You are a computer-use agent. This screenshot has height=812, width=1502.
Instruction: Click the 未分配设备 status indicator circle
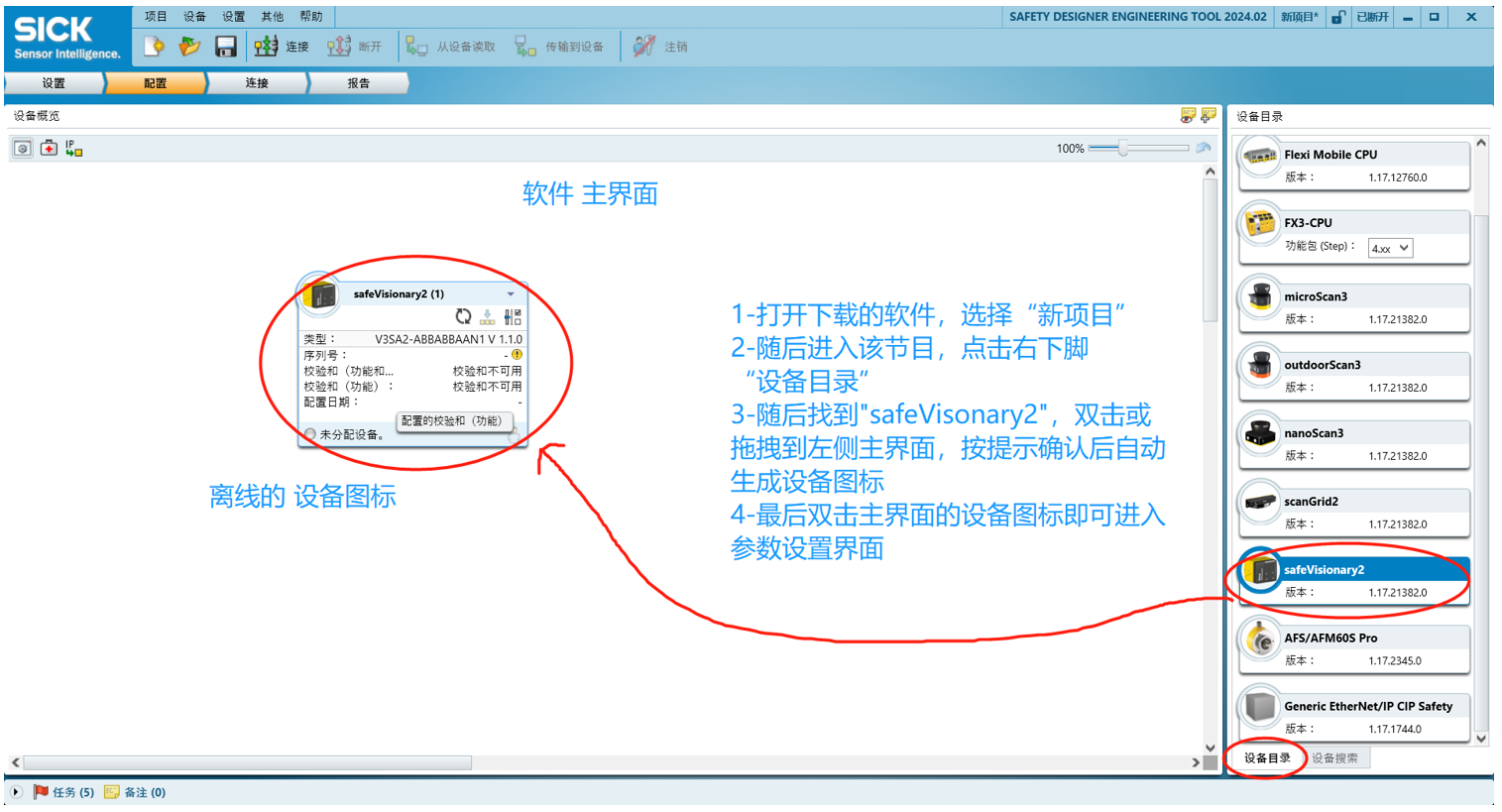coord(310,434)
